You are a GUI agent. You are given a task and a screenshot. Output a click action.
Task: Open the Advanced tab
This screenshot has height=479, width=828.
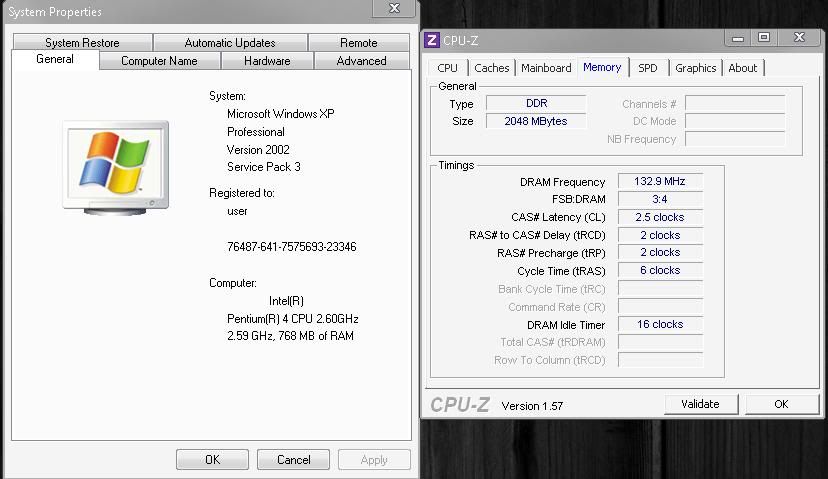point(361,61)
